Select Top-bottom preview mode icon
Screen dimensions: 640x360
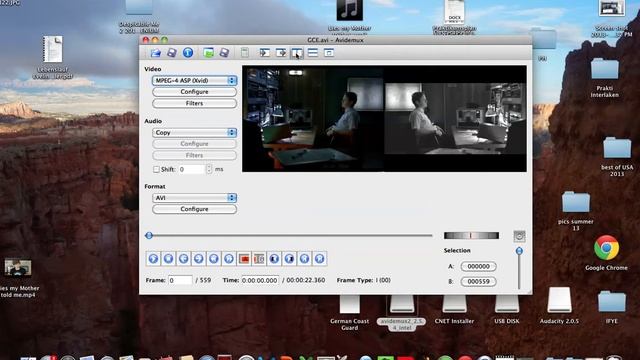pos(313,53)
